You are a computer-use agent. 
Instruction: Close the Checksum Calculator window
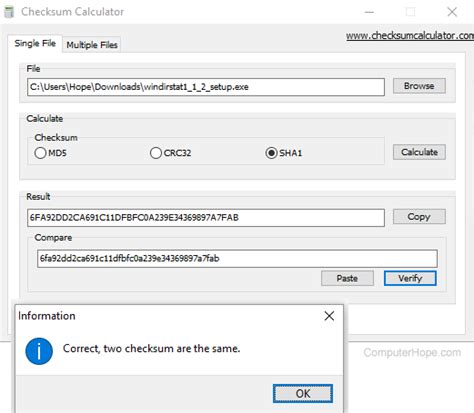pyautogui.click(x=452, y=12)
